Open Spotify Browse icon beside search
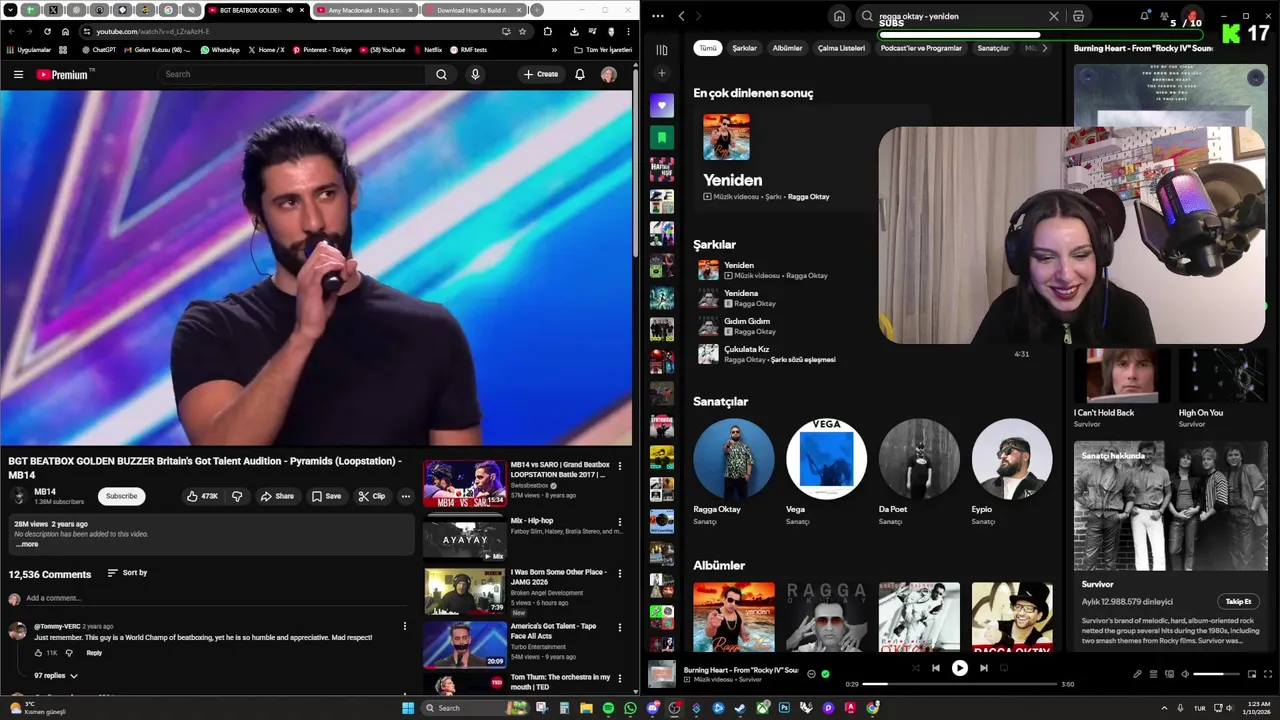This screenshot has height=720, width=1280. click(1078, 16)
